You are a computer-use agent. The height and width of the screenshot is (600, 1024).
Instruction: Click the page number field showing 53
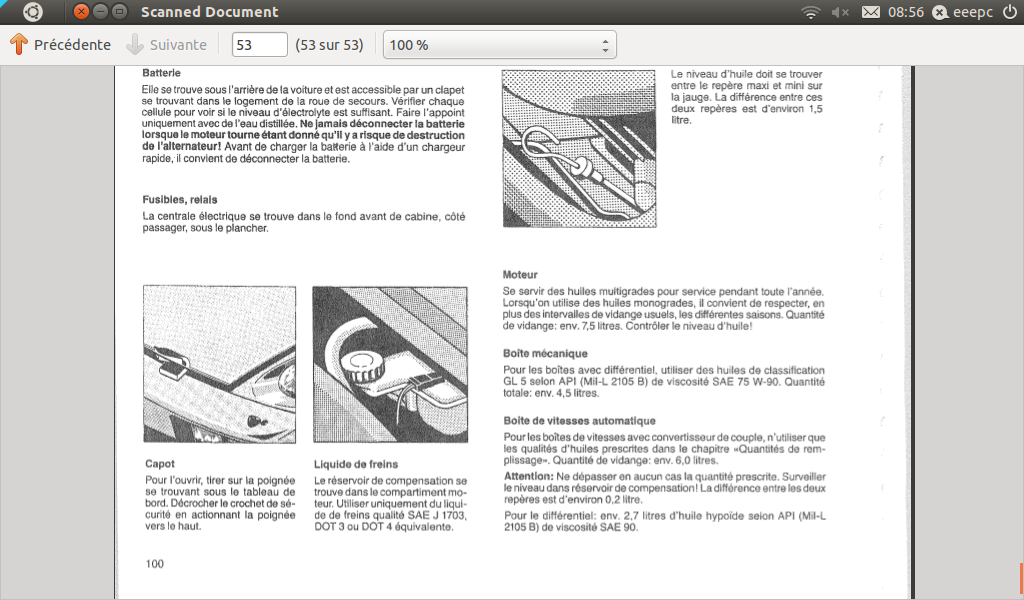259,45
